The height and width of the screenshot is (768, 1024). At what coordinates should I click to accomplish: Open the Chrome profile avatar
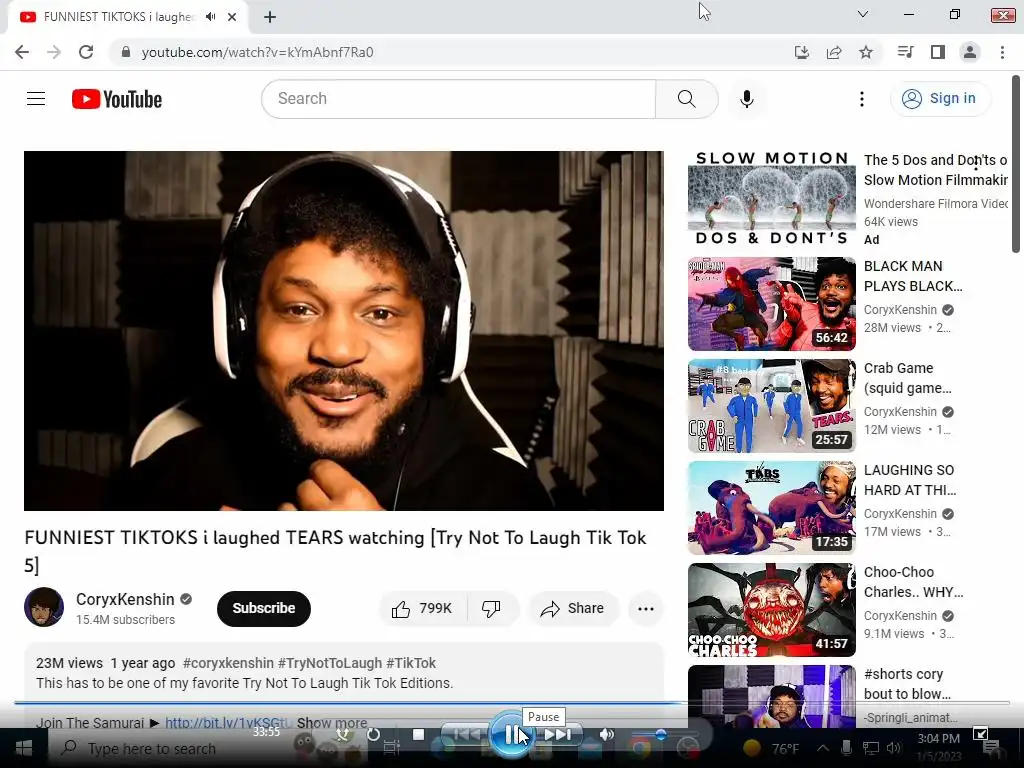point(970,52)
